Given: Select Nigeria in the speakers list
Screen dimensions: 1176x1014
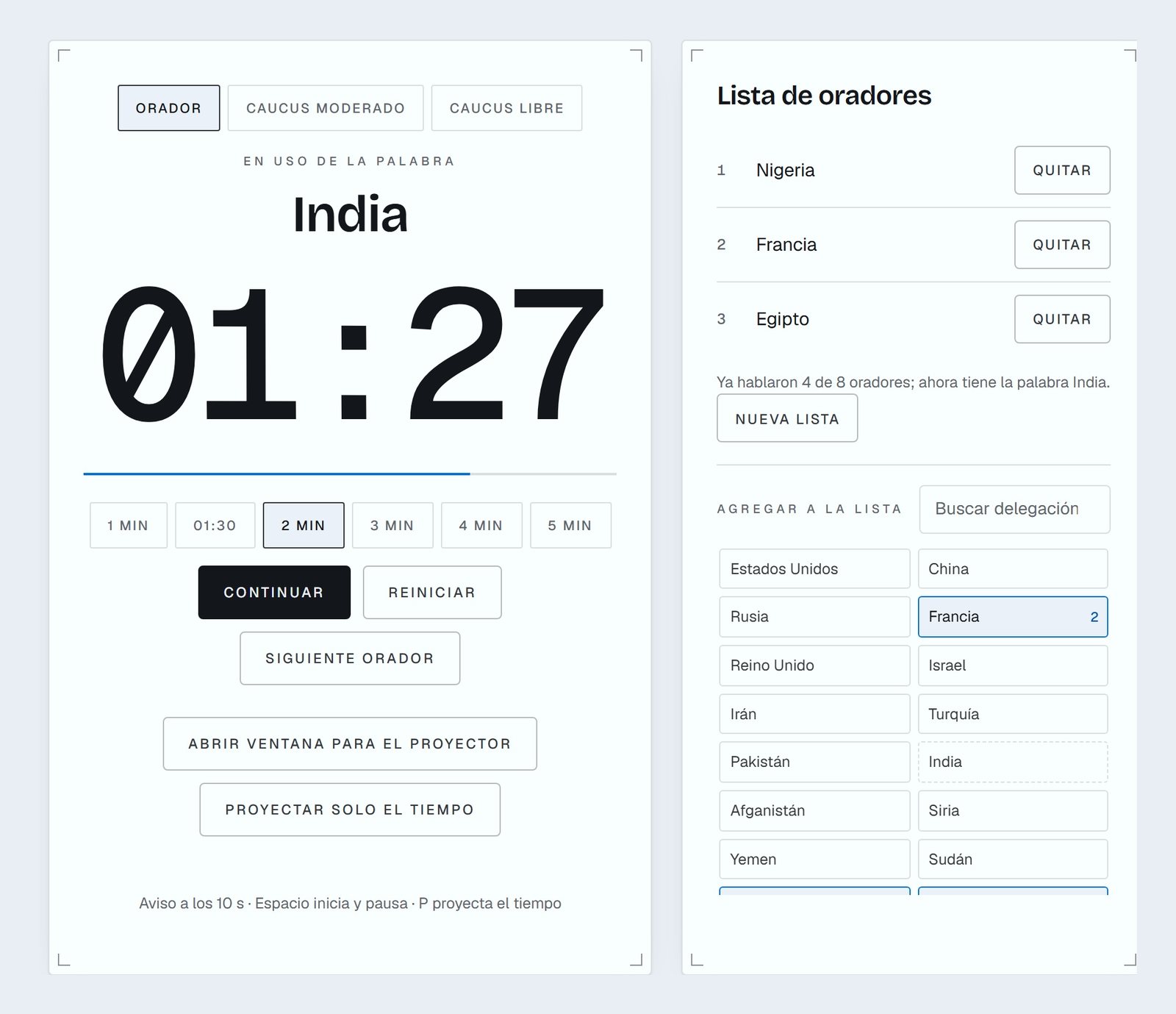Looking at the screenshot, I should click(x=785, y=170).
